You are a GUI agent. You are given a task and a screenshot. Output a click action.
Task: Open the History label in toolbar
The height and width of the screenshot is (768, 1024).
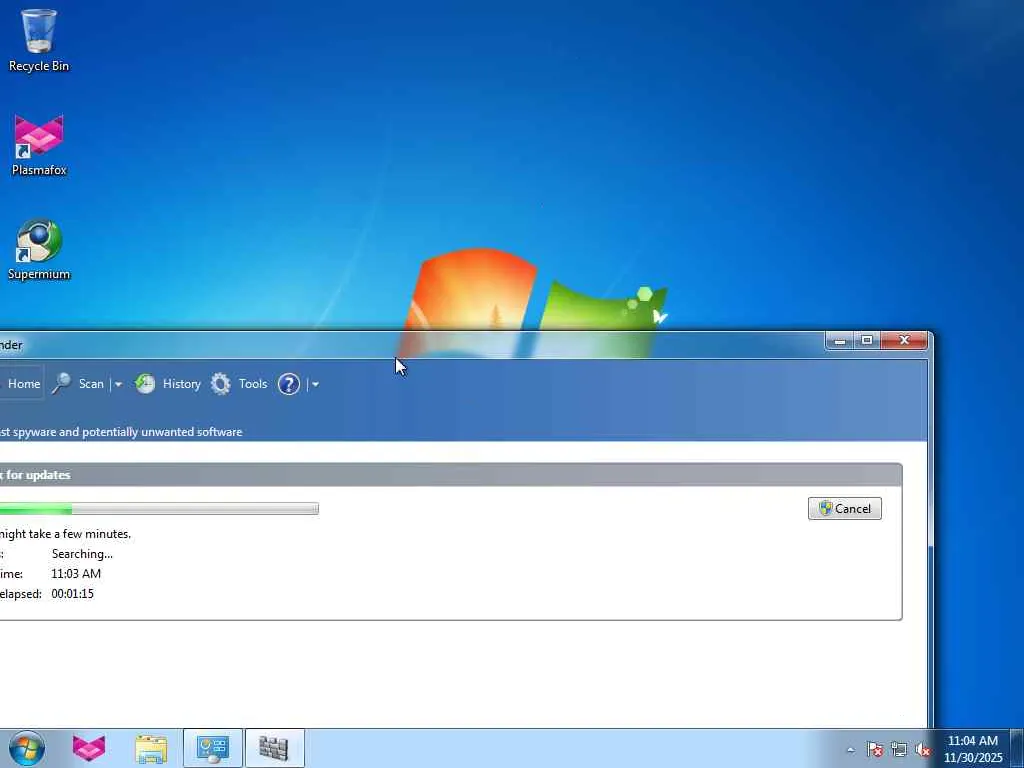click(182, 384)
